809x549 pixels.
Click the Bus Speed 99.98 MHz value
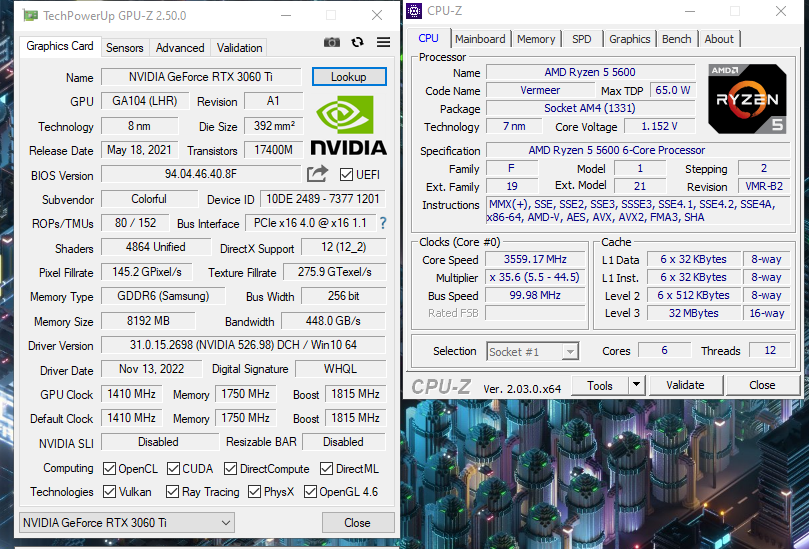535,296
